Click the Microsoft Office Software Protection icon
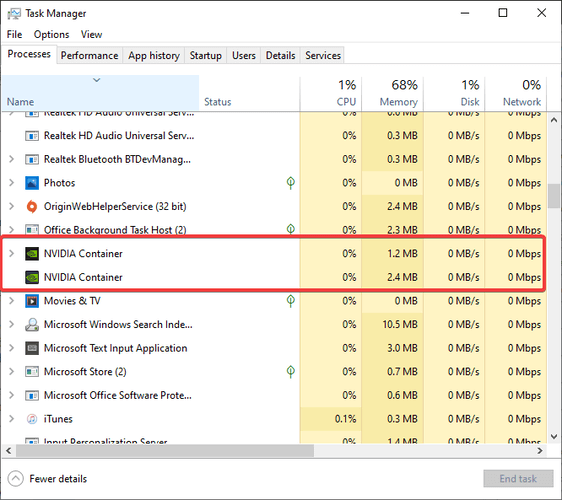Viewport: 562px width, 500px height. pos(32,396)
